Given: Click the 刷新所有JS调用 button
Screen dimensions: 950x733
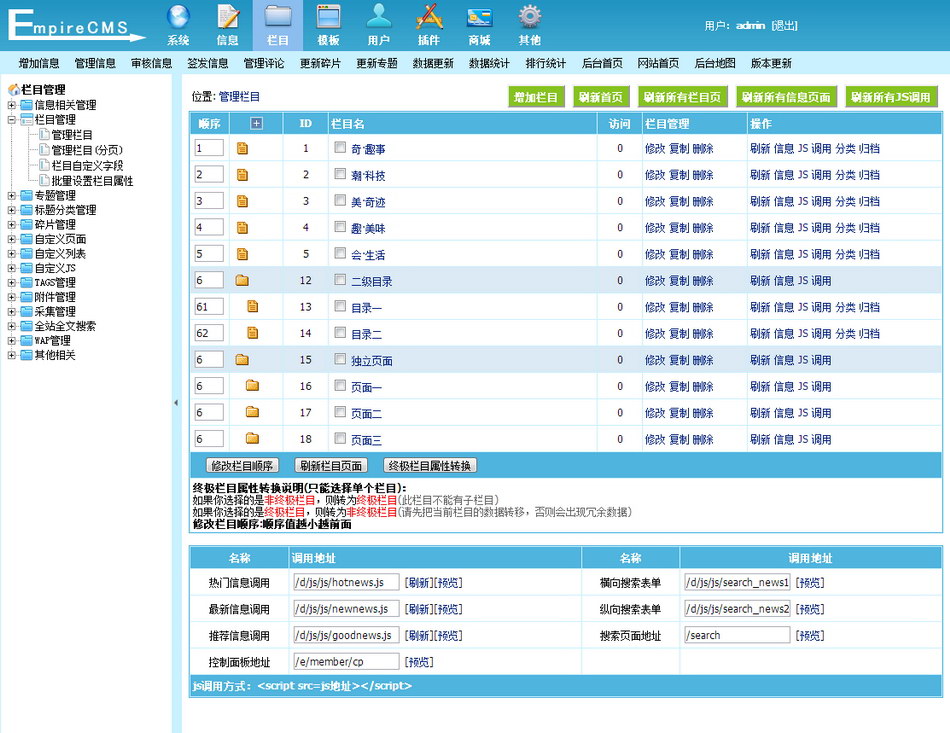Looking at the screenshot, I should click(891, 97).
